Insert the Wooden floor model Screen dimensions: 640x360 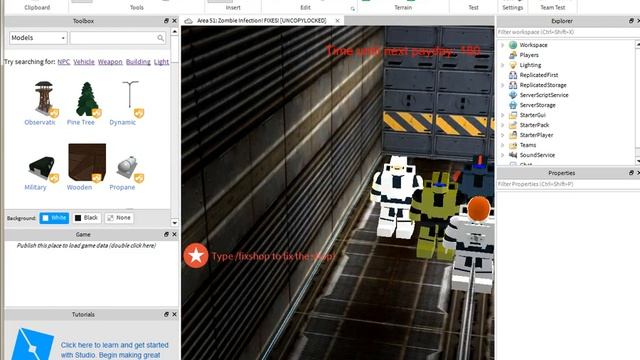[x=87, y=162]
